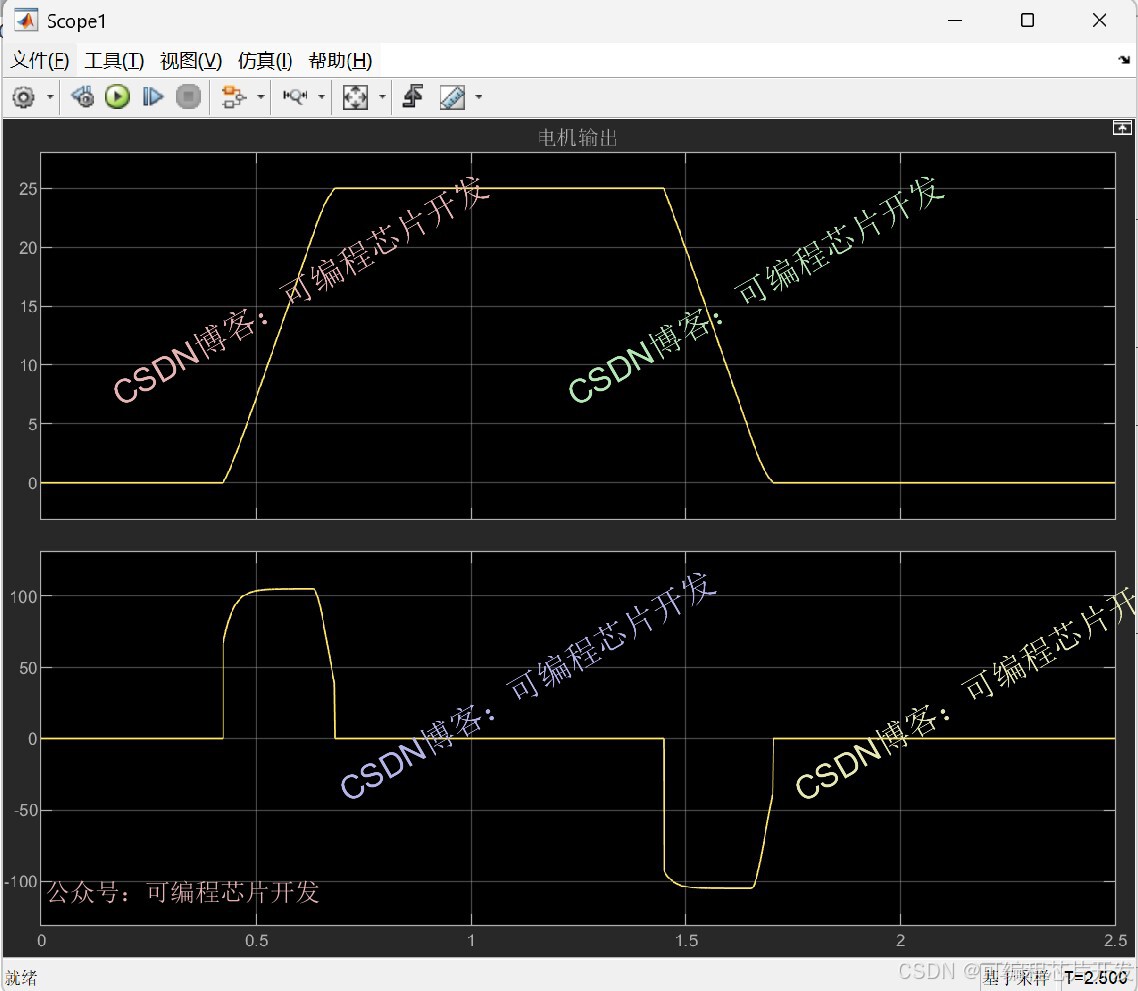The width and height of the screenshot is (1138, 991).
Task: Click the step back button
Action: tap(83, 97)
